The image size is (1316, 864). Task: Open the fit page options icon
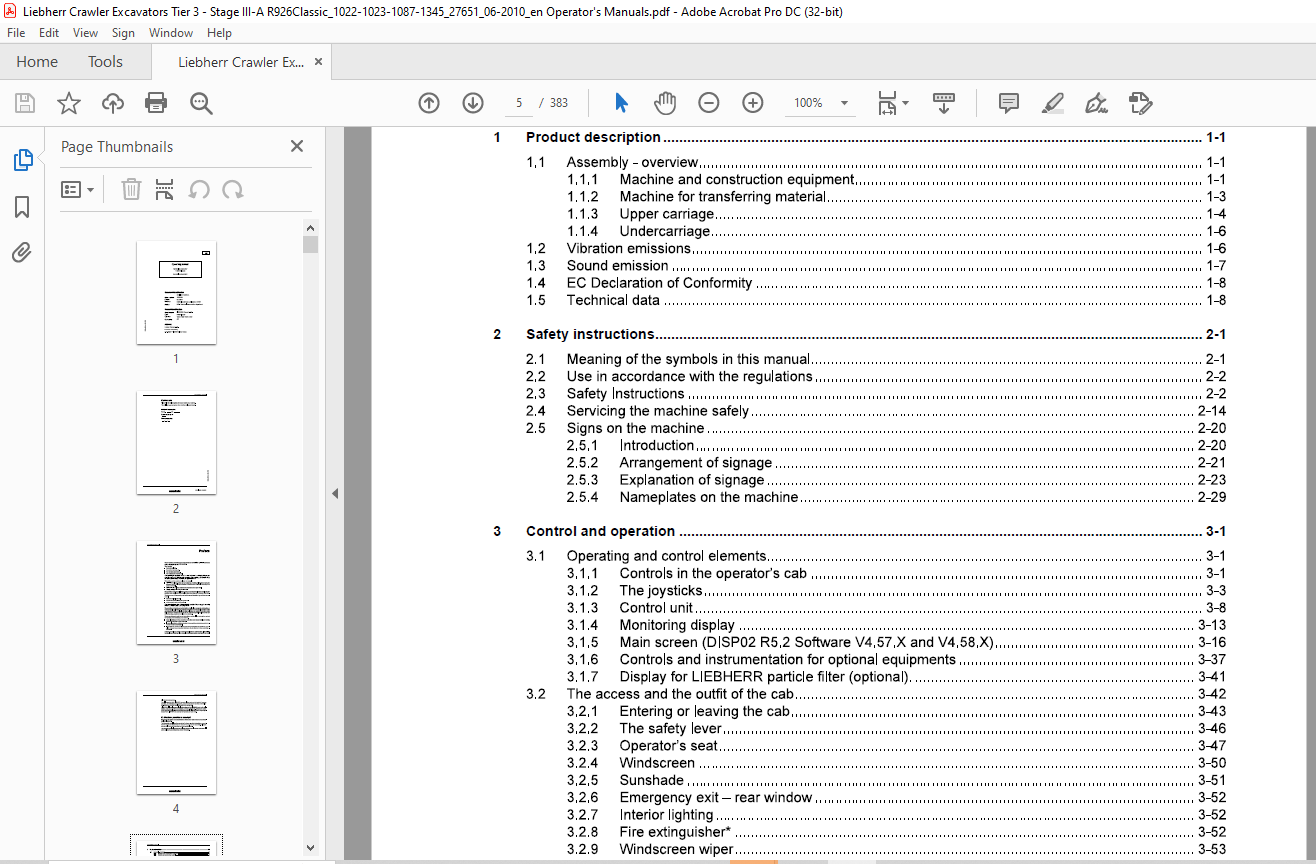[892, 103]
